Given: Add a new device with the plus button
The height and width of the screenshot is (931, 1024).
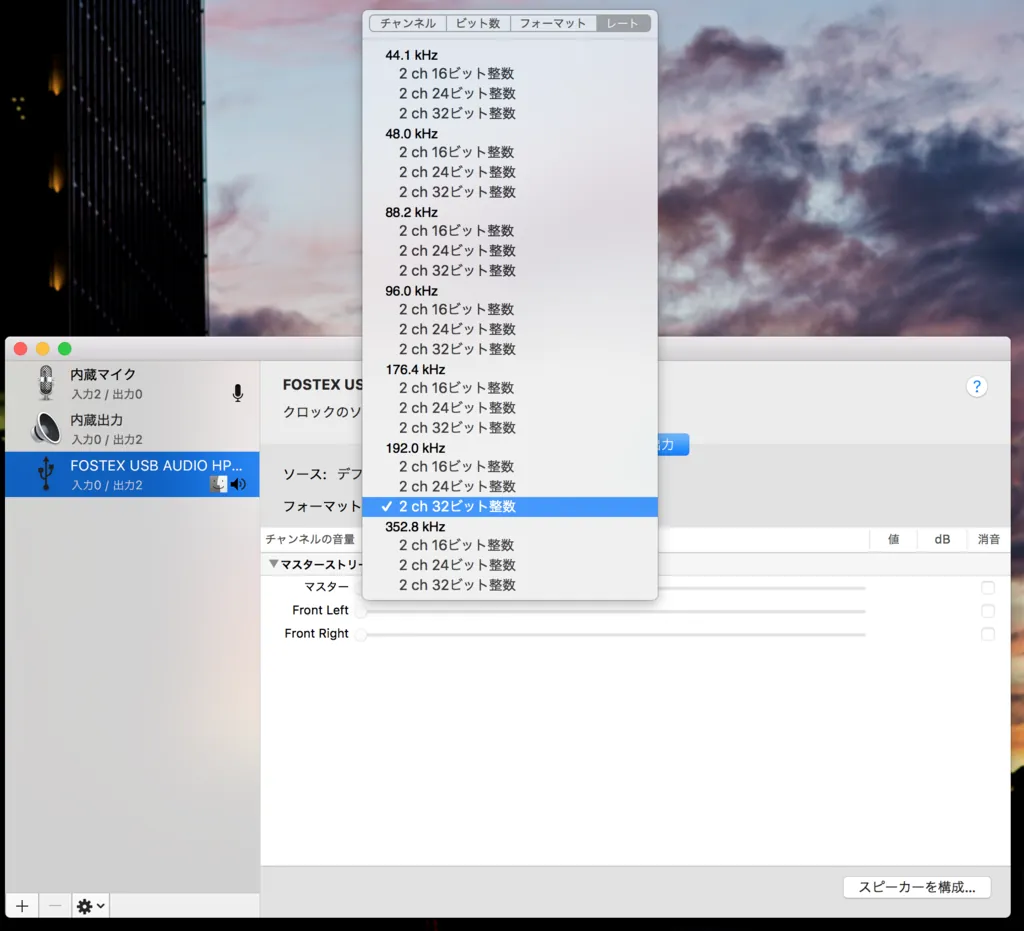Looking at the screenshot, I should pyautogui.click(x=22, y=906).
